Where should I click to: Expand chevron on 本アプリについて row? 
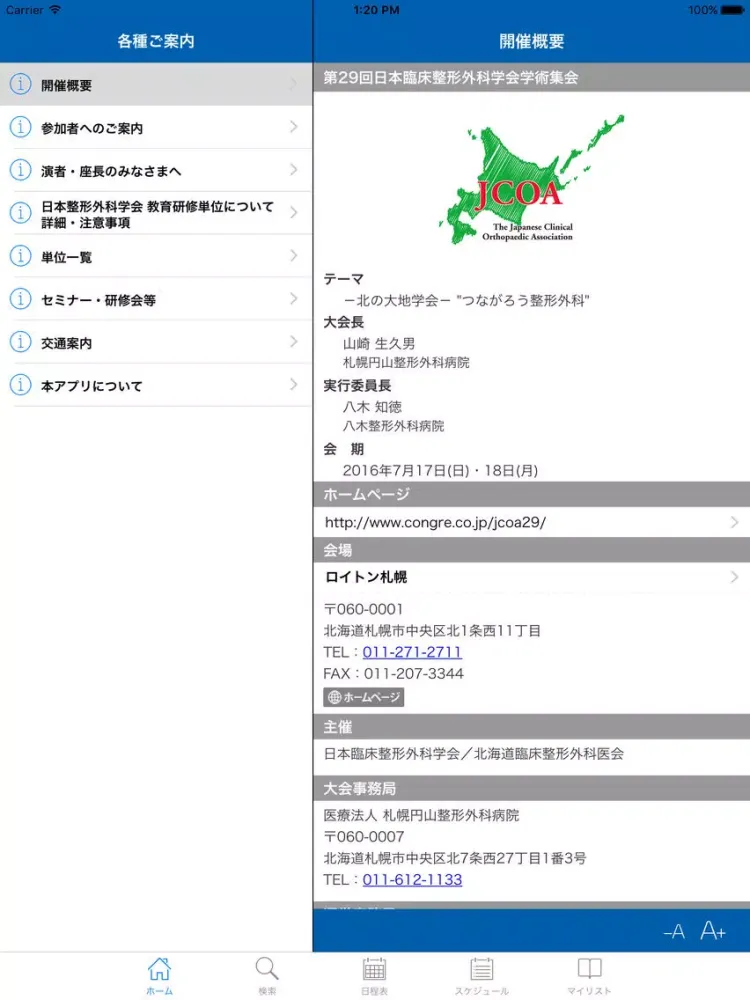tap(293, 385)
